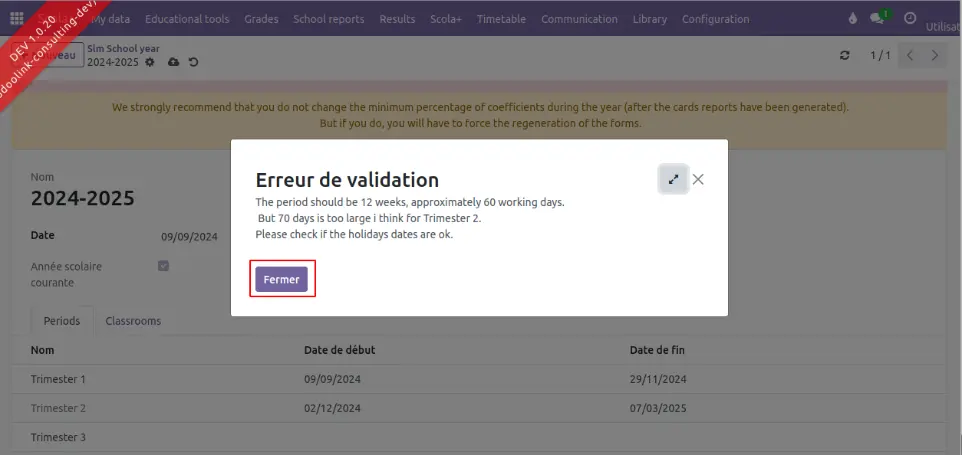Viewport: 962px width, 455px height.
Task: Open the clock activities icon
Action: [909, 19]
